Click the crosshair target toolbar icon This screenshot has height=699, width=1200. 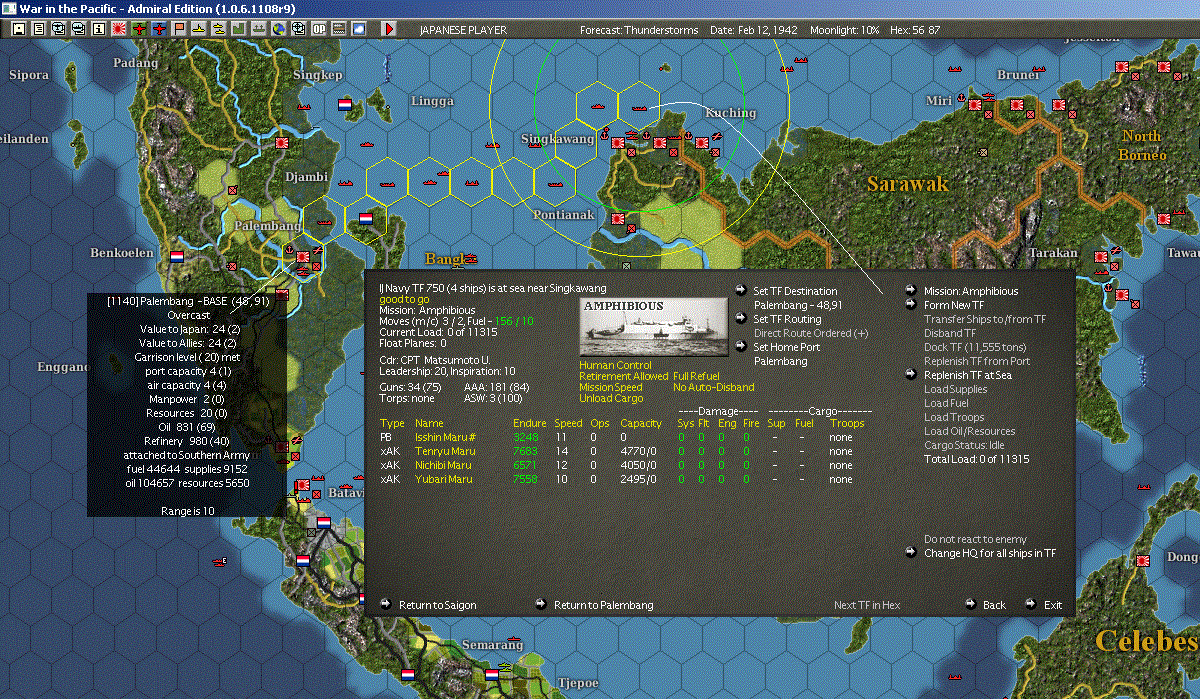(x=298, y=29)
